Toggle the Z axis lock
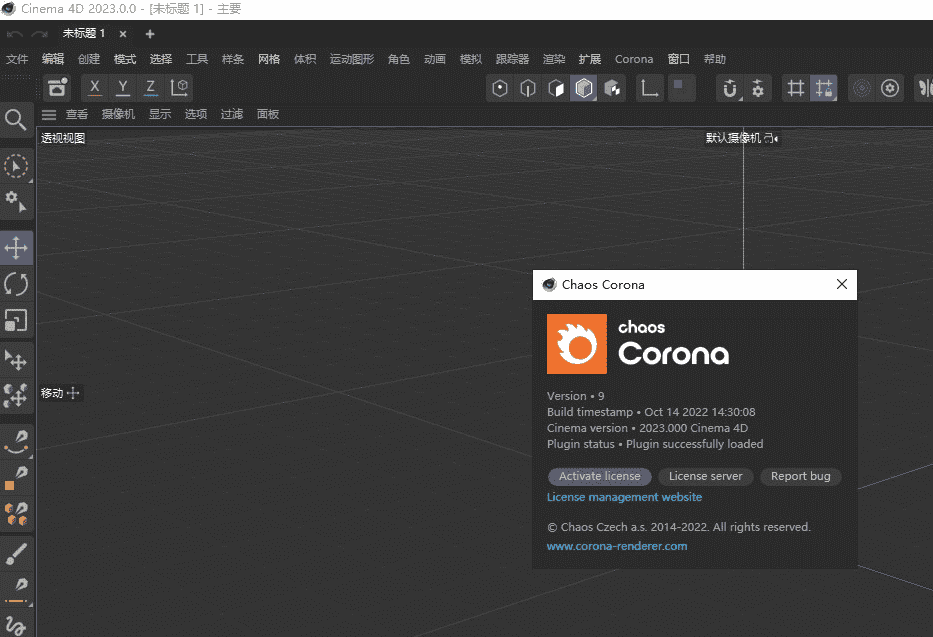933x637 pixels. click(149, 87)
